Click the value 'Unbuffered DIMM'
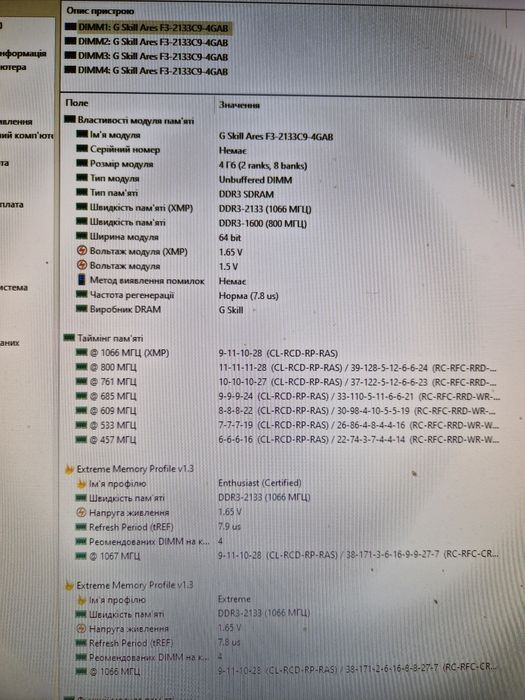Viewport: 525px width, 700px height. (x=255, y=180)
